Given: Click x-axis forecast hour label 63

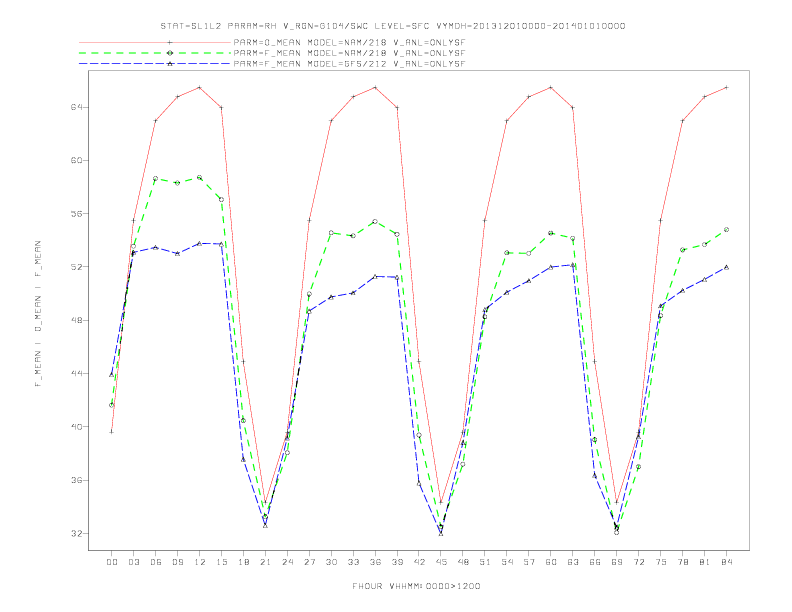Looking at the screenshot, I should (573, 562).
